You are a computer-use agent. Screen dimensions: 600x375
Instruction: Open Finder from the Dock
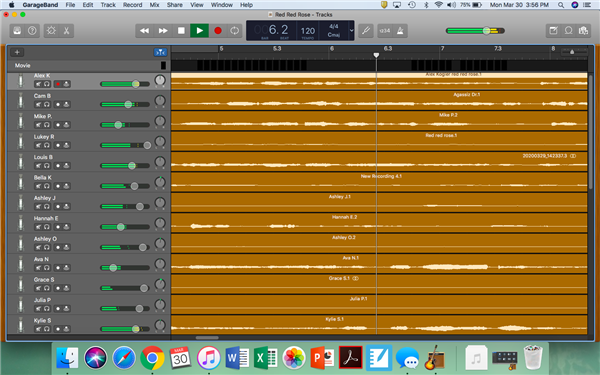(67, 358)
